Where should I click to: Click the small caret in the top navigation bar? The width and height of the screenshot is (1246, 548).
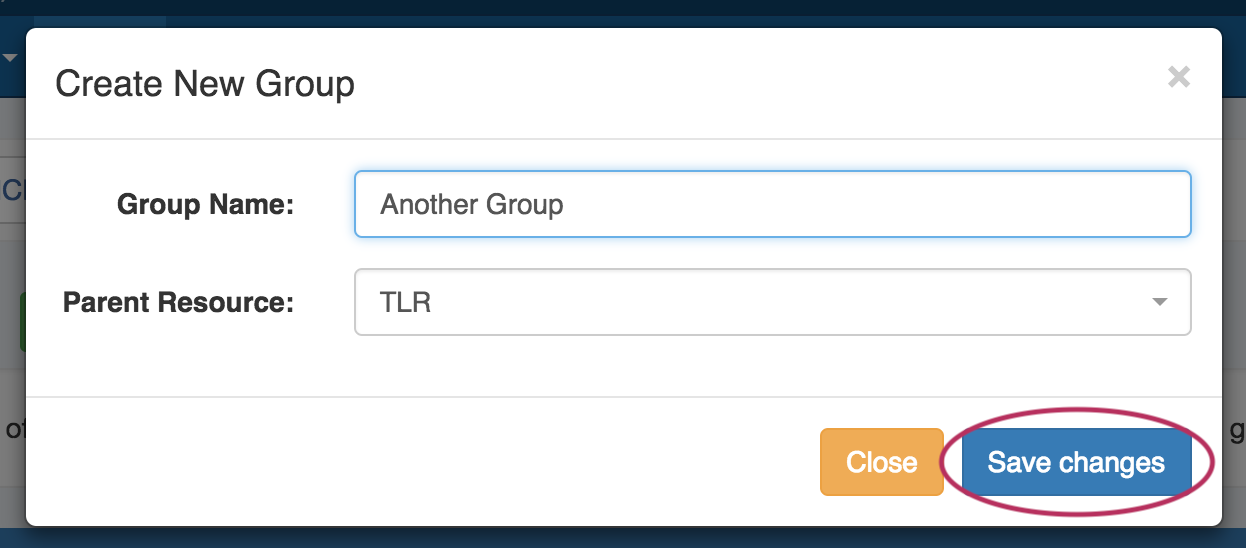tap(10, 58)
